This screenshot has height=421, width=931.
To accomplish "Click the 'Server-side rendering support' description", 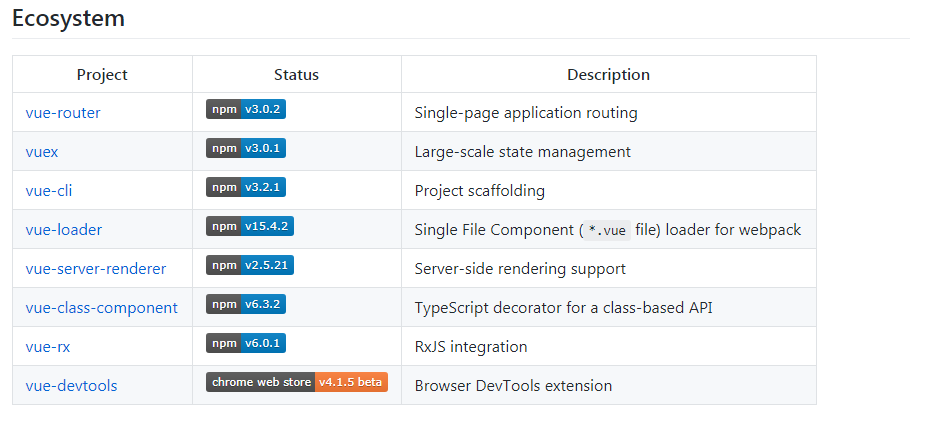I will [x=520, y=268].
